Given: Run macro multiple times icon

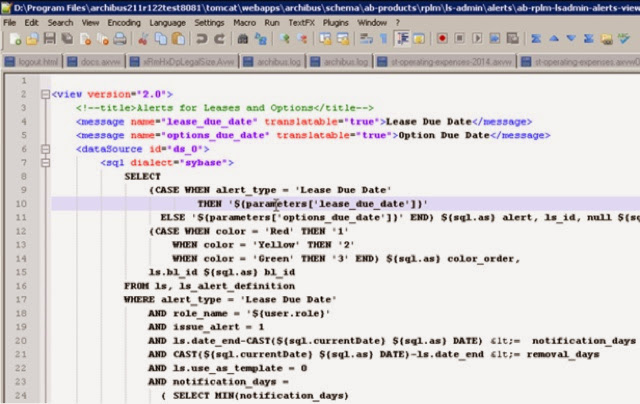Looking at the screenshot, I should coord(494,39).
